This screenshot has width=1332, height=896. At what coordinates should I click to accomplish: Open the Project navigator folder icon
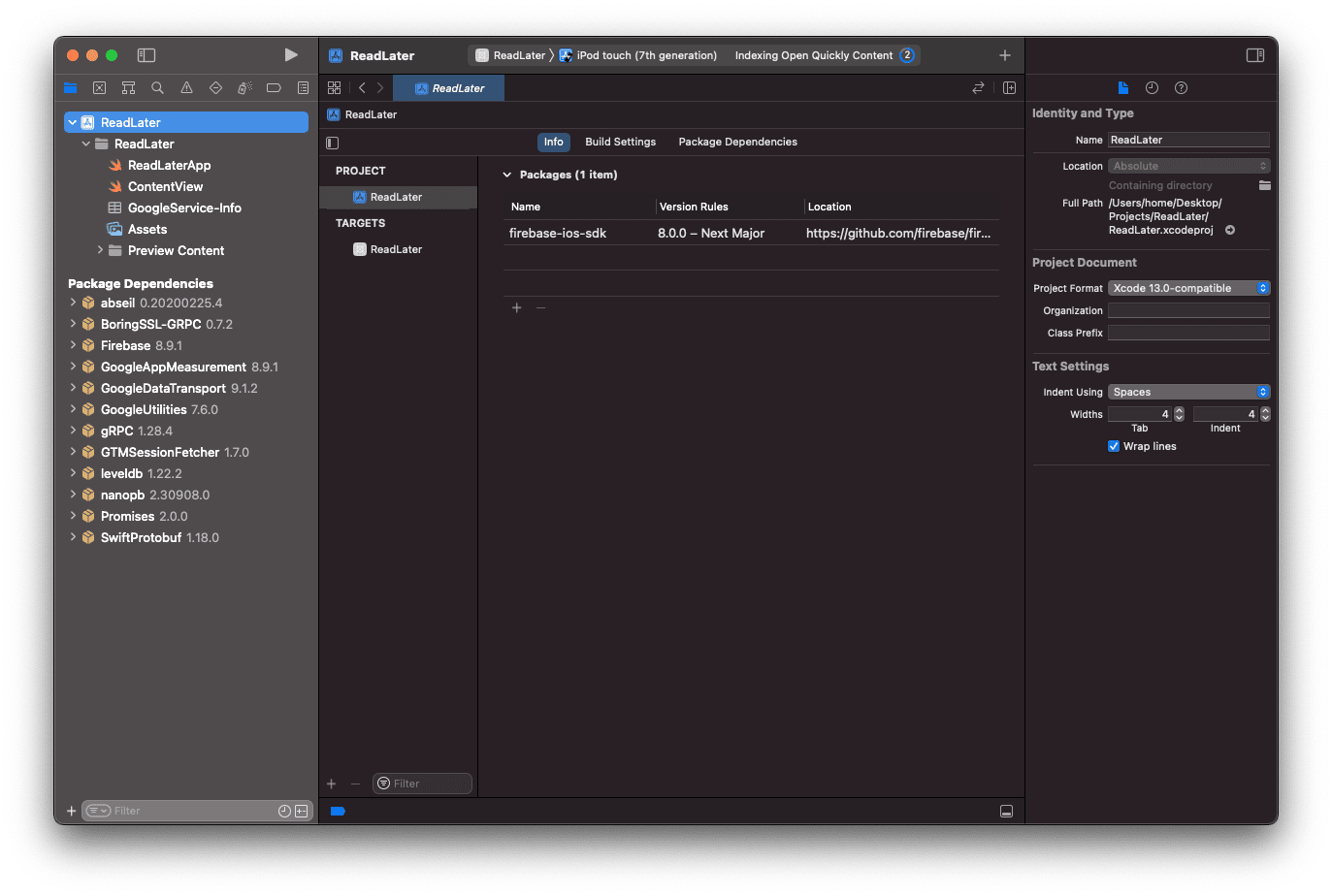tap(70, 88)
